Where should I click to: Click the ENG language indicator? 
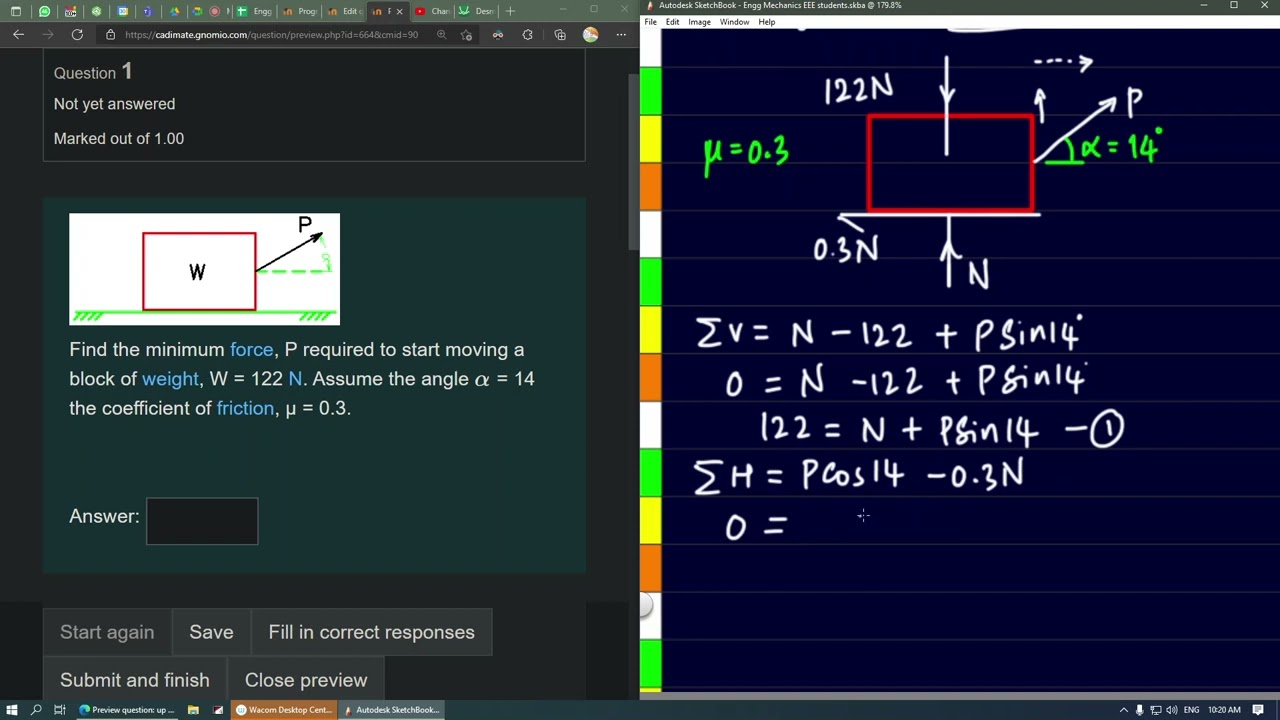click(x=1190, y=710)
